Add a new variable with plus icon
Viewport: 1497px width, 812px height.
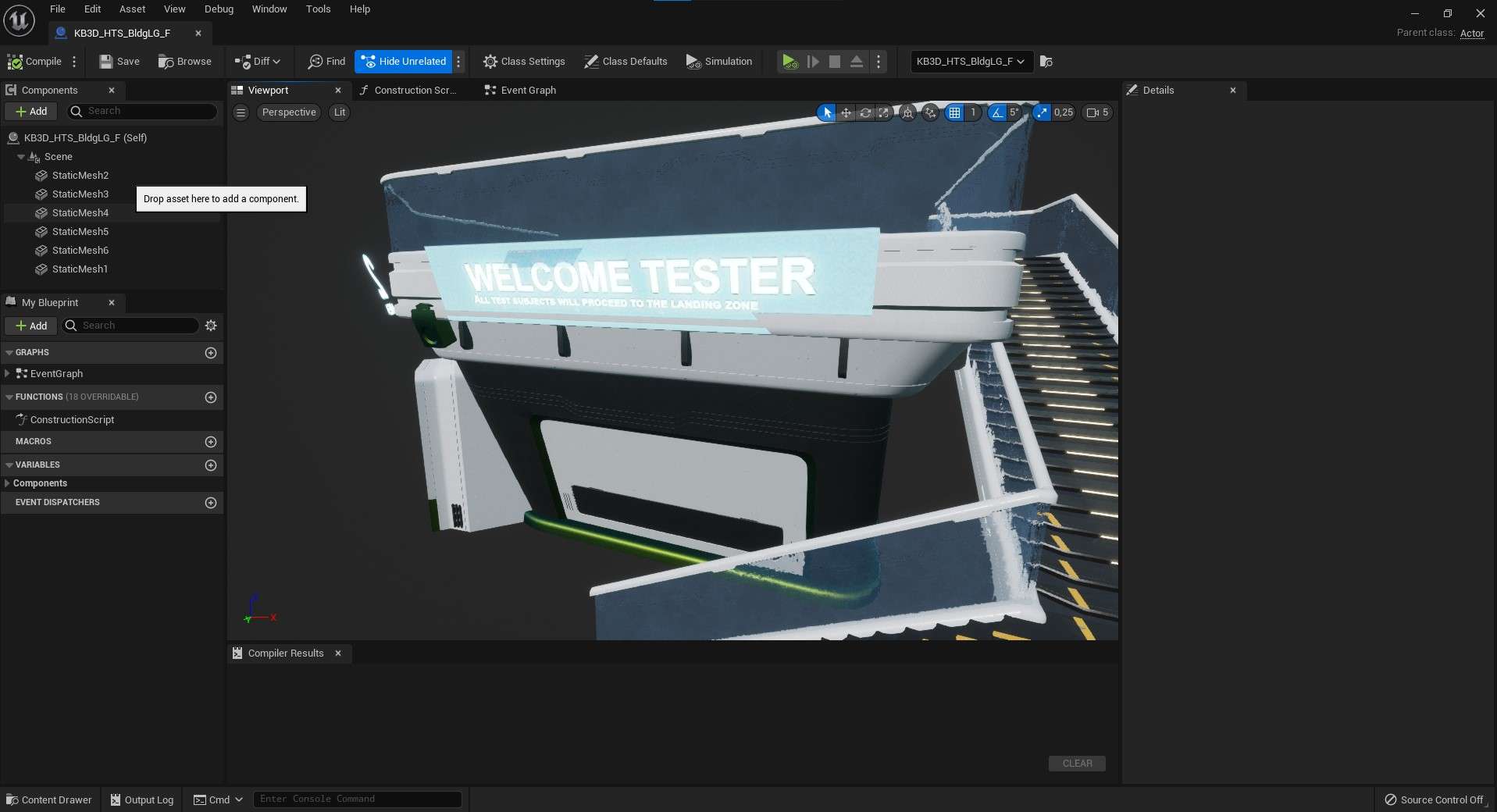coord(210,465)
